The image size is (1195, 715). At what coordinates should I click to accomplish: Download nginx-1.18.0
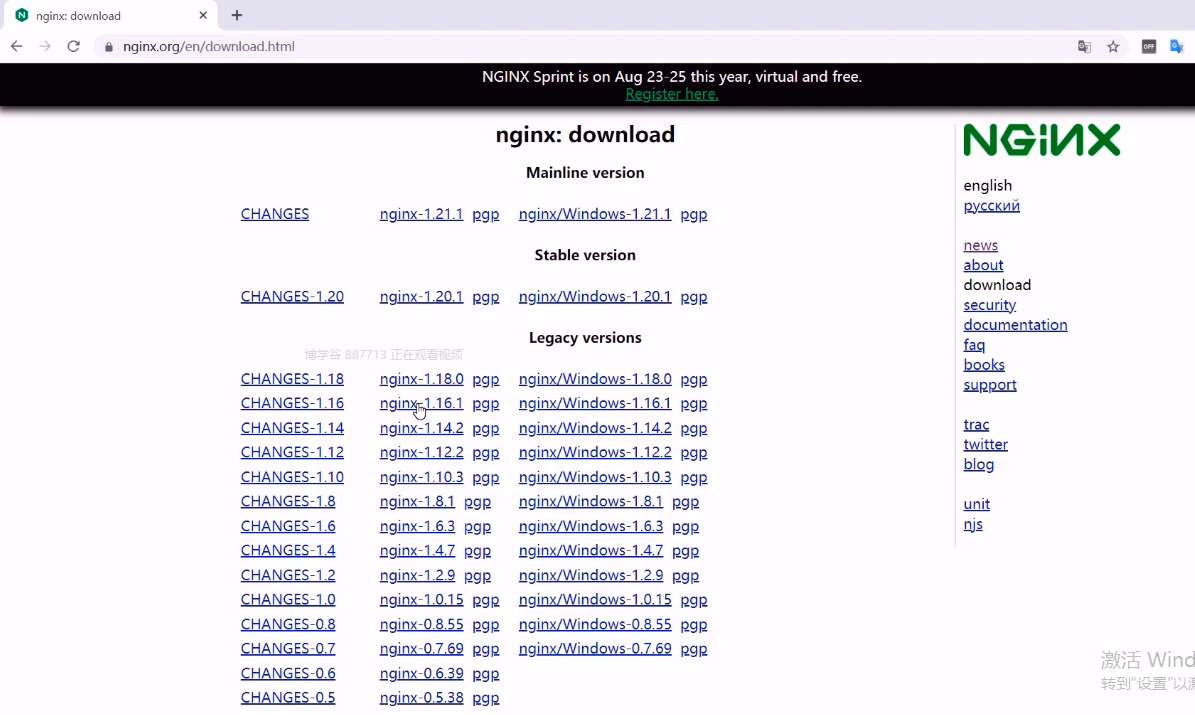tap(421, 379)
